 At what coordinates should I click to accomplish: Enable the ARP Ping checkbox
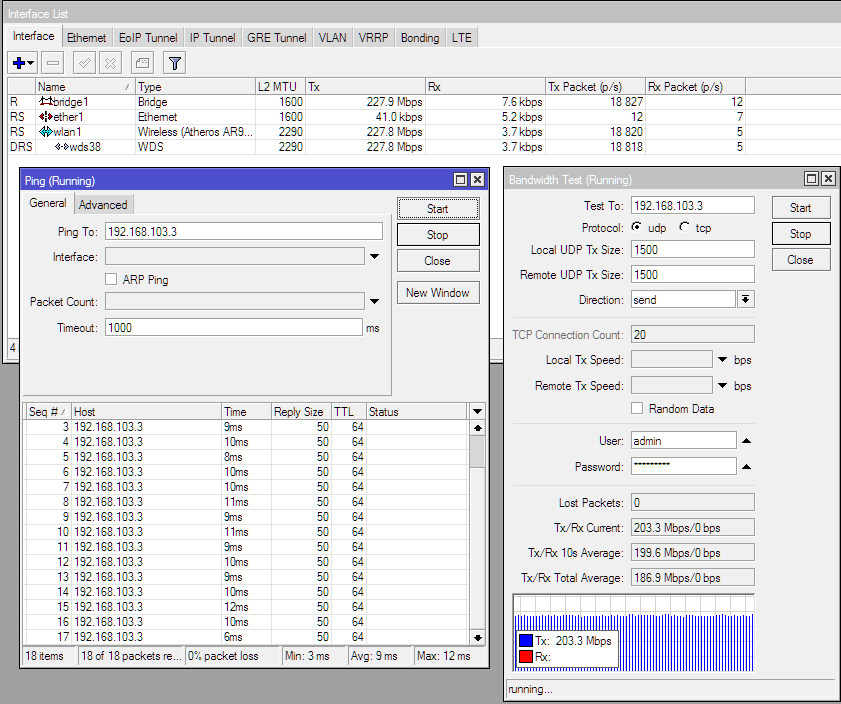(x=112, y=280)
